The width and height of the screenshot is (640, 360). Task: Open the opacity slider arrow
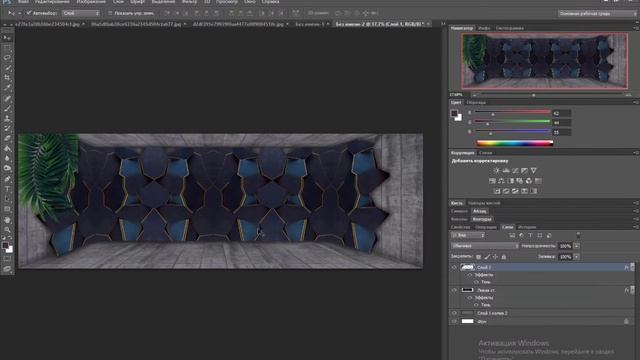click(577, 246)
